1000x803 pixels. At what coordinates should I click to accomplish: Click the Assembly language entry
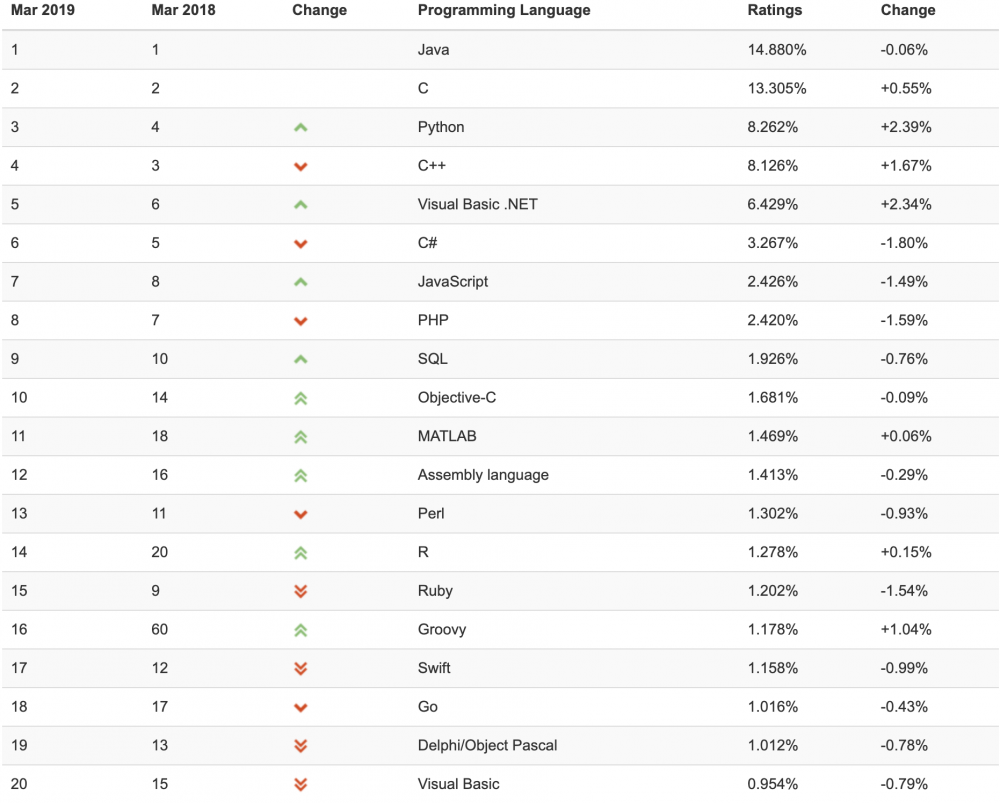pos(483,475)
